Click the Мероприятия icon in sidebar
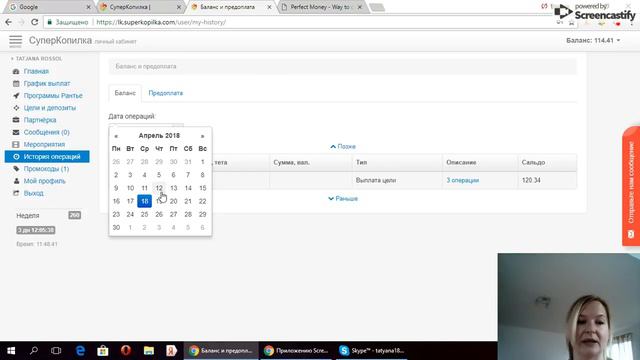This screenshot has width=640, height=360. [x=16, y=144]
